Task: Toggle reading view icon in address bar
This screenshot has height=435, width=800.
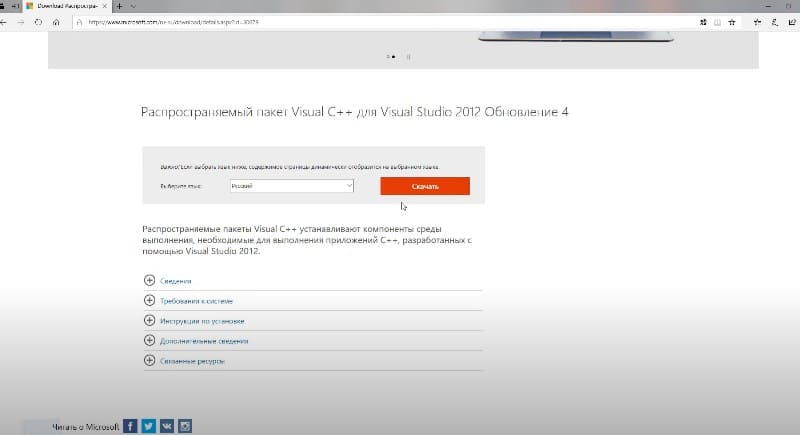Action: (717, 22)
